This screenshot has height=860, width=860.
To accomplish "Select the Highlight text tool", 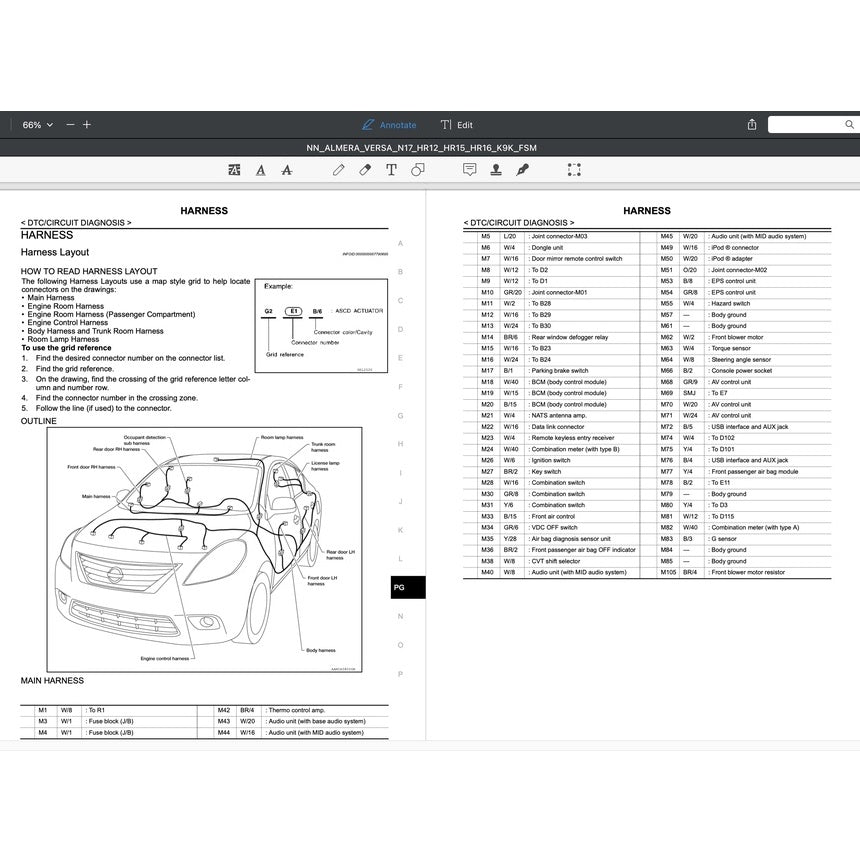I will (234, 169).
